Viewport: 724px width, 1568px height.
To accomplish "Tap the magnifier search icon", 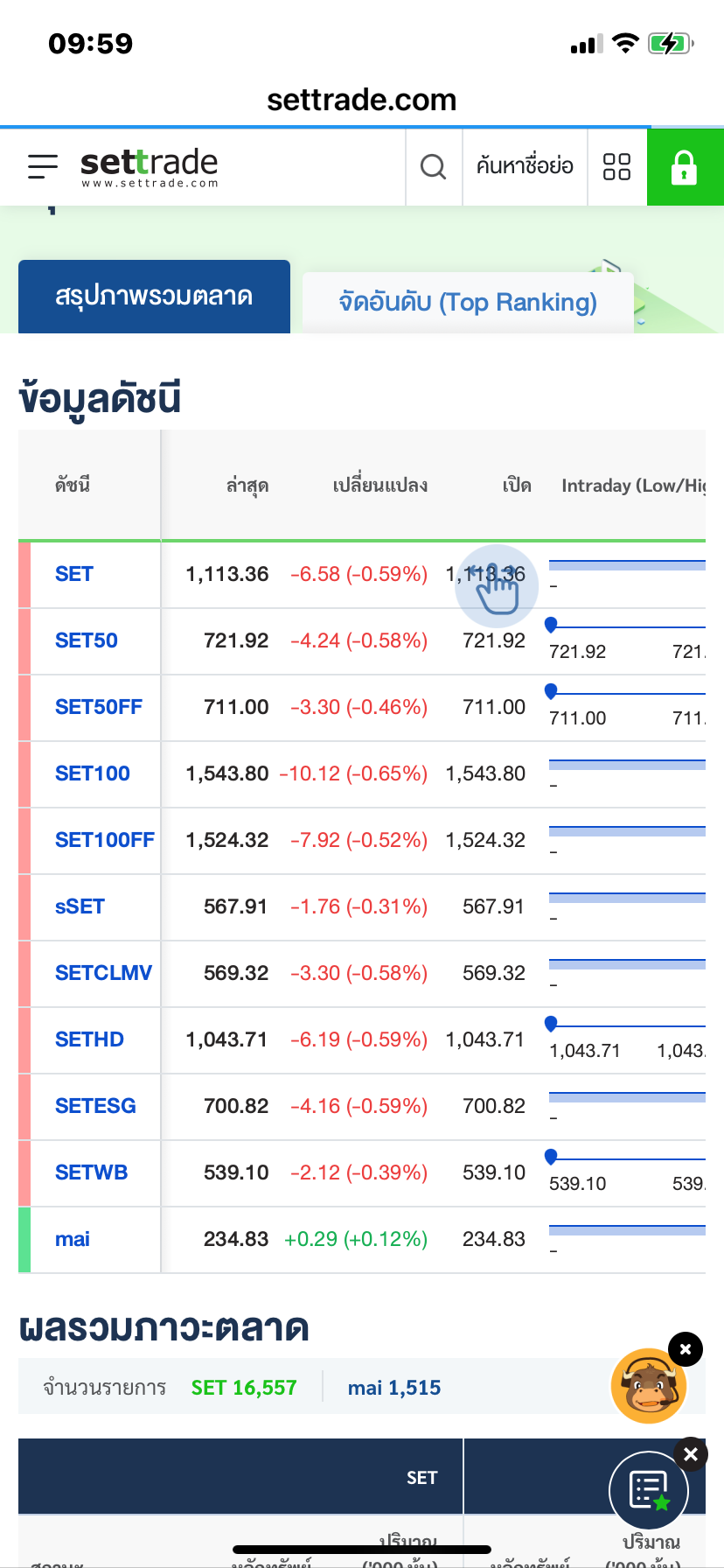I will tap(434, 166).
